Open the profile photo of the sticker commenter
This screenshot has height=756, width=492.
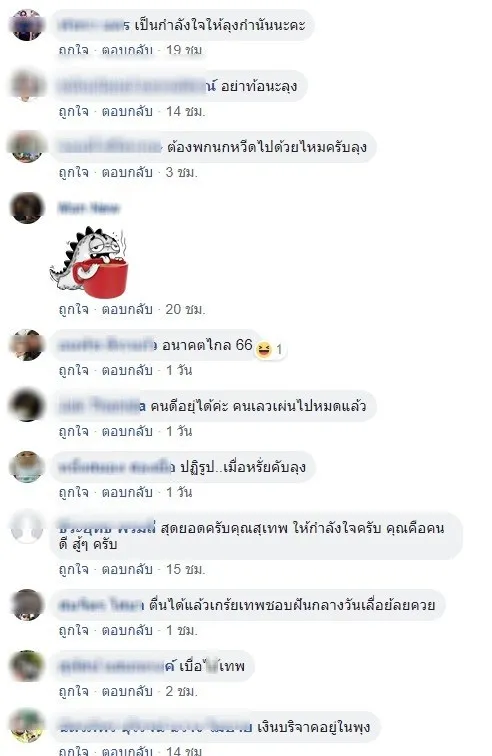click(x=27, y=208)
